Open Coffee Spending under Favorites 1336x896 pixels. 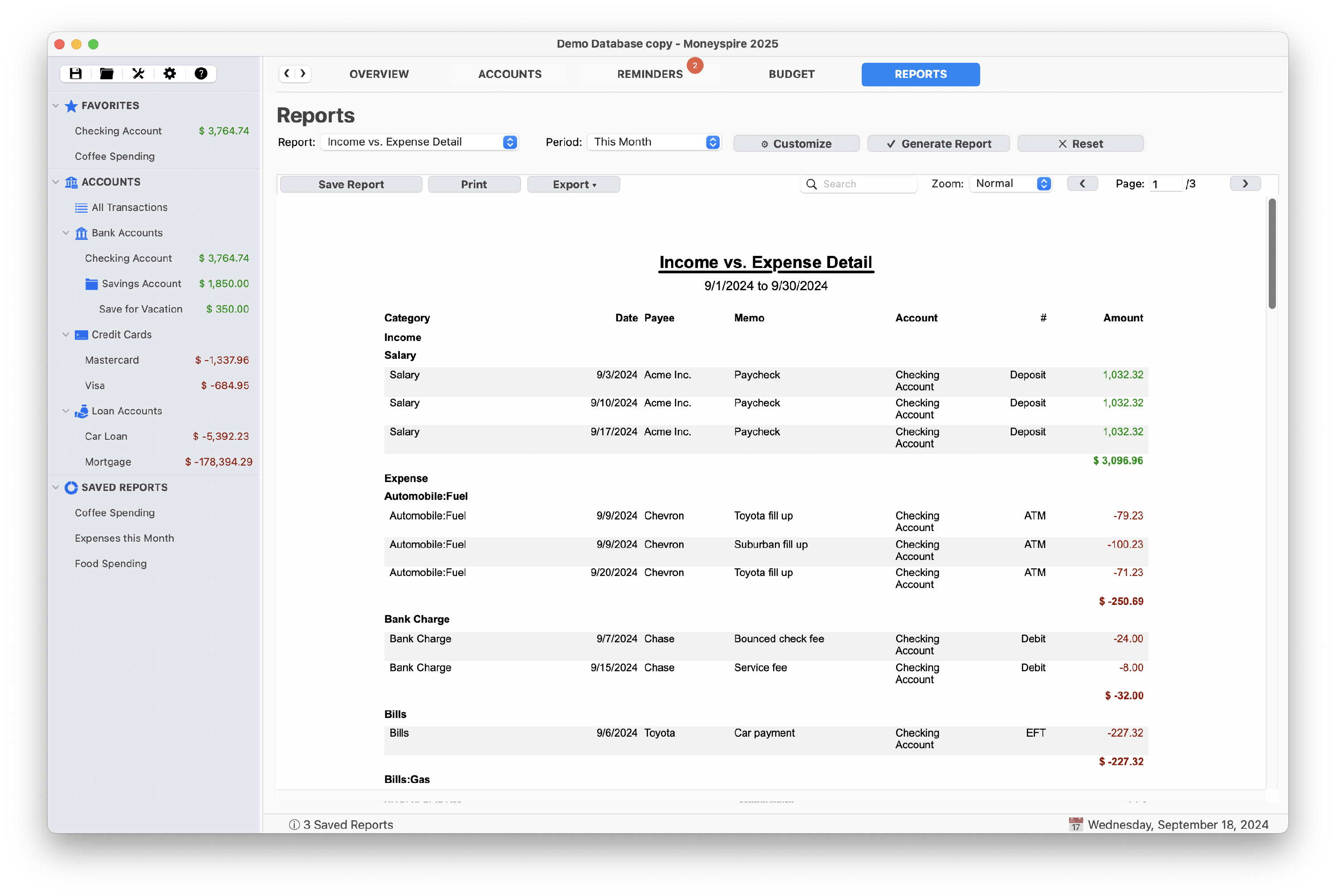pyautogui.click(x=155, y=157)
